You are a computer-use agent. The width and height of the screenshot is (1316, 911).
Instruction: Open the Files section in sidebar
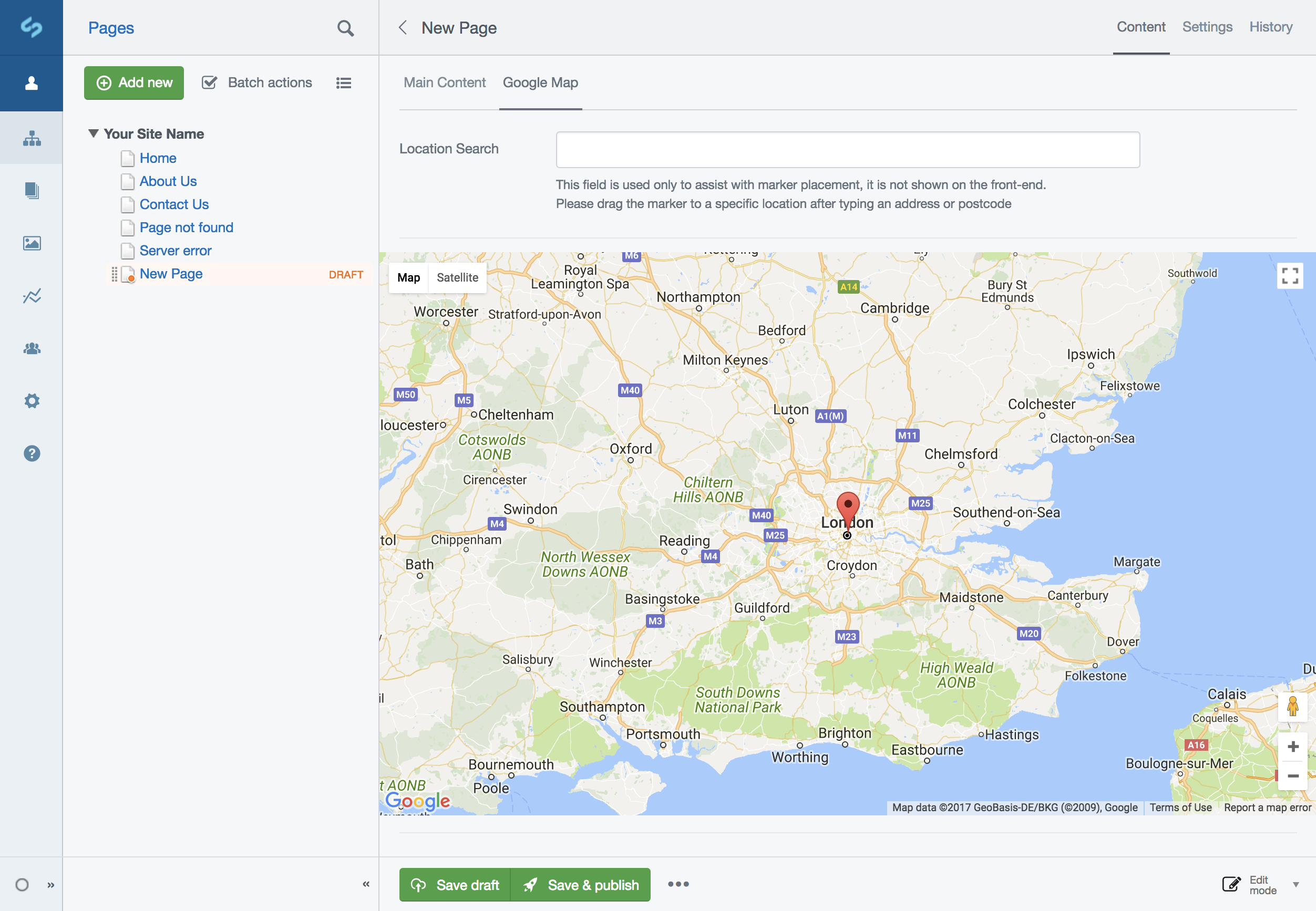[32, 243]
